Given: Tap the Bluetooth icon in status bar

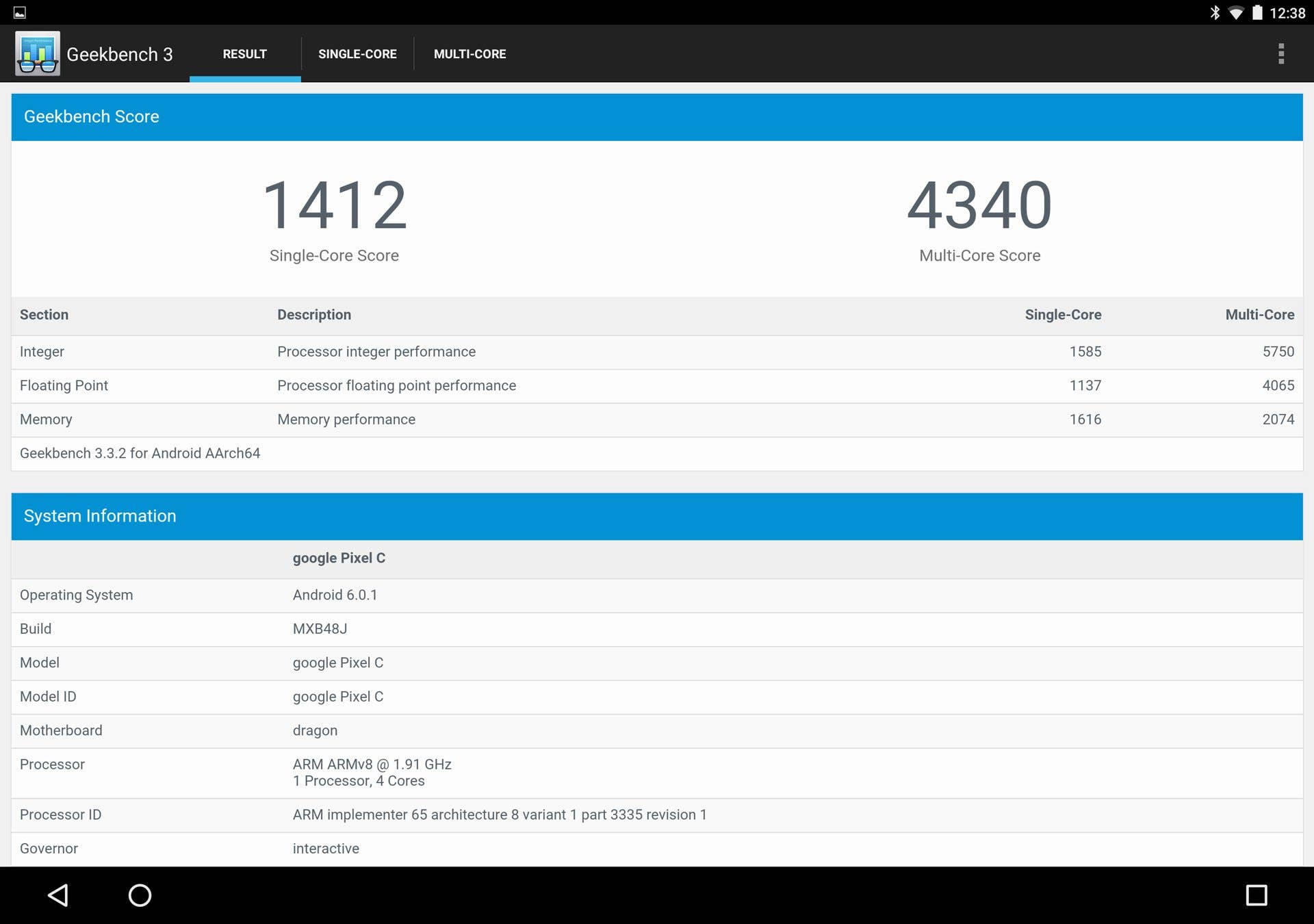Looking at the screenshot, I should (x=1215, y=12).
